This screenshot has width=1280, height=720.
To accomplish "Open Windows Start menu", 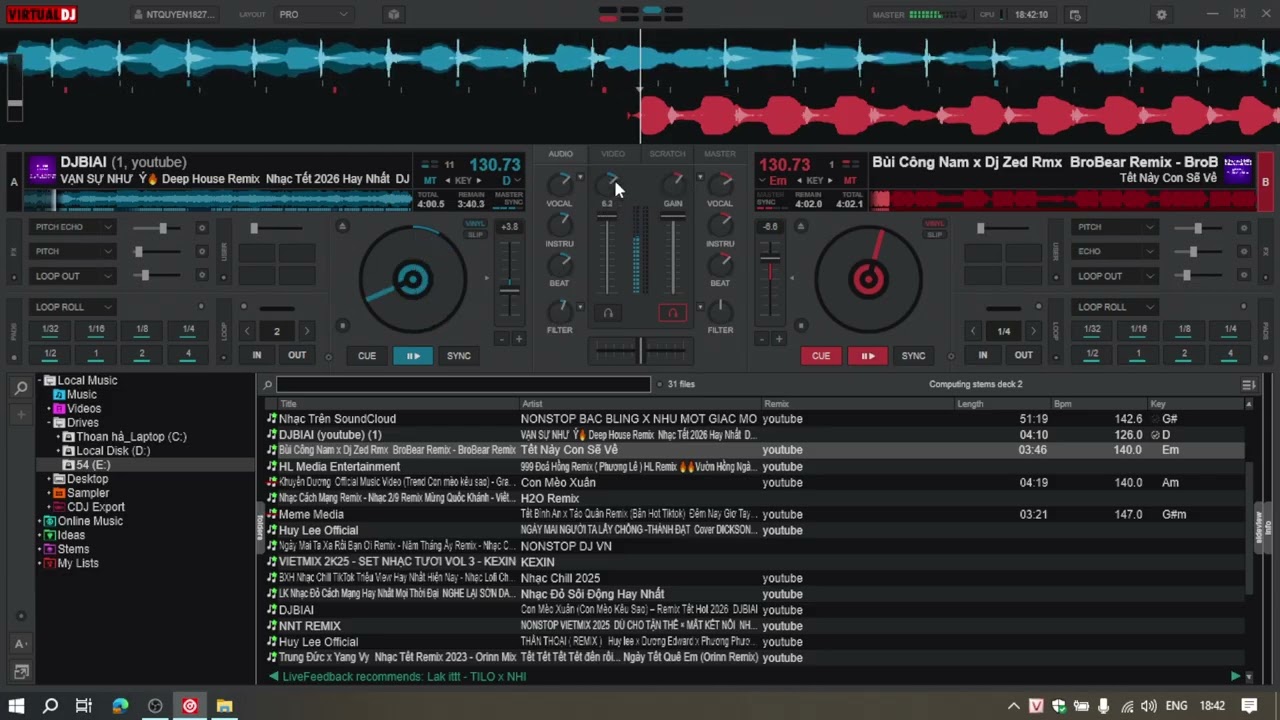I will coord(17,706).
